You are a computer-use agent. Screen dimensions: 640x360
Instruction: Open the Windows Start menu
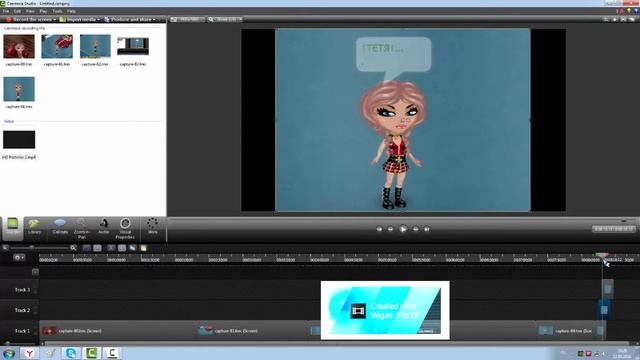(9, 353)
